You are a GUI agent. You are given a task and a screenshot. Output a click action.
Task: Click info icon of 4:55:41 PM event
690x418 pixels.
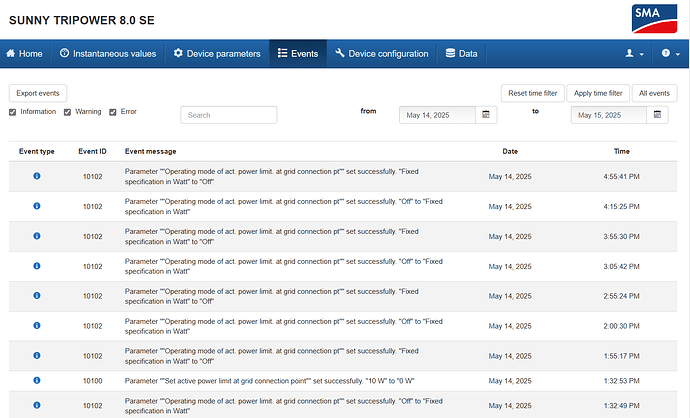37,176
